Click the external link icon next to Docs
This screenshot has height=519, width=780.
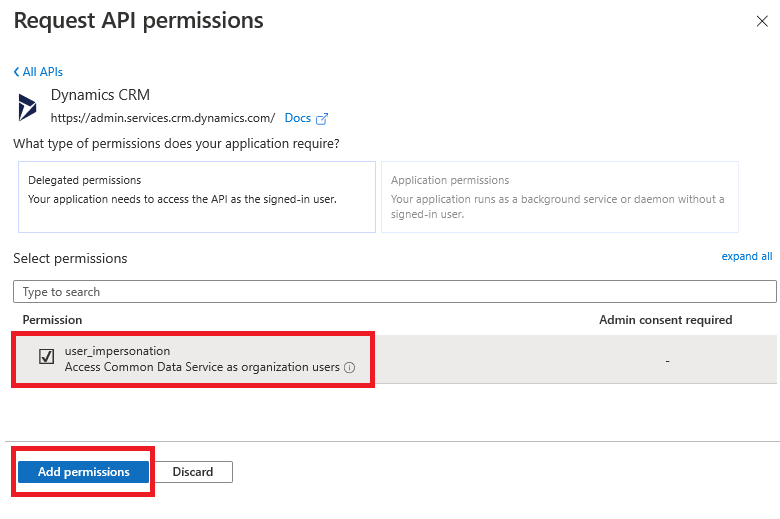322,119
